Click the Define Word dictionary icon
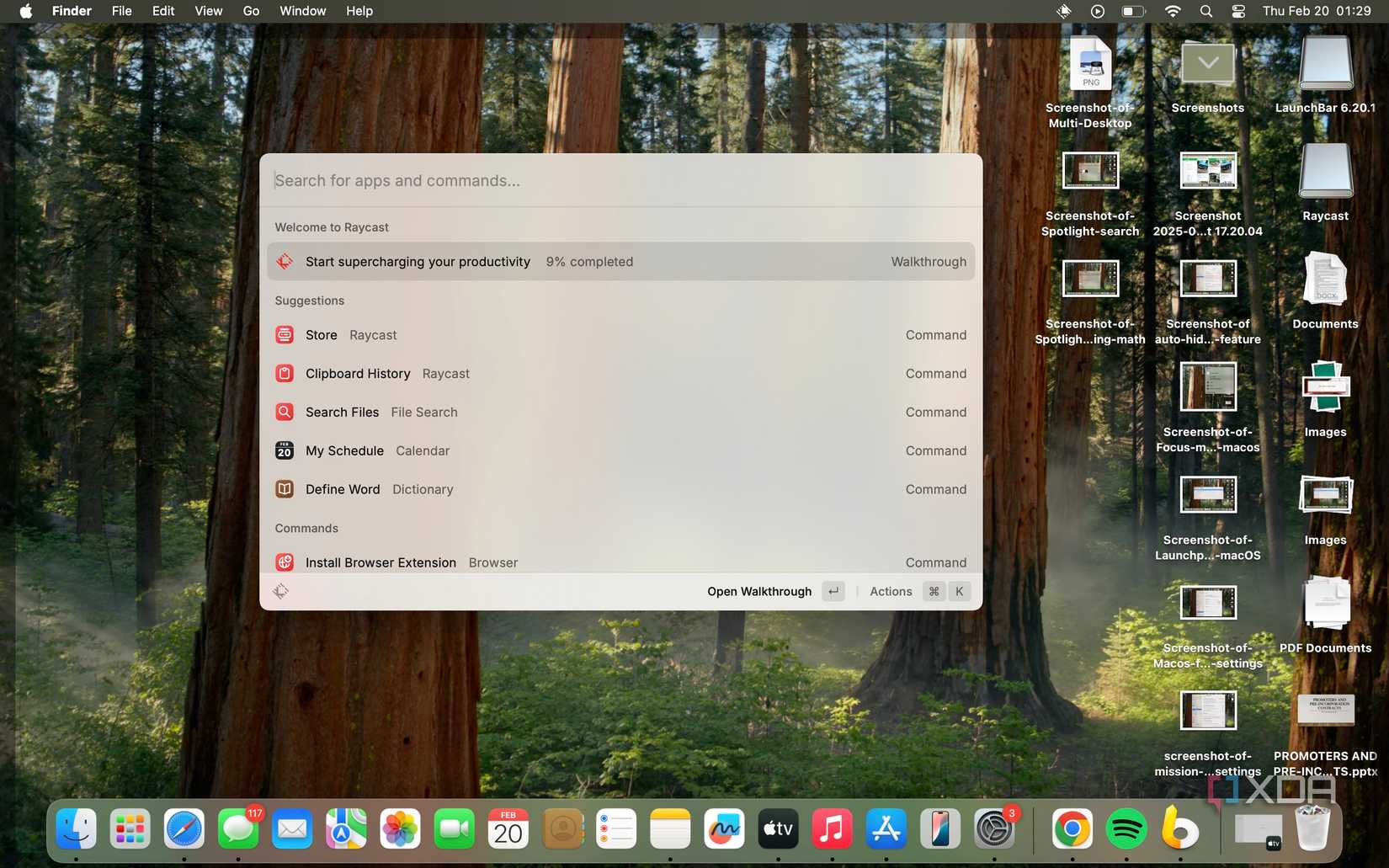 click(x=284, y=489)
